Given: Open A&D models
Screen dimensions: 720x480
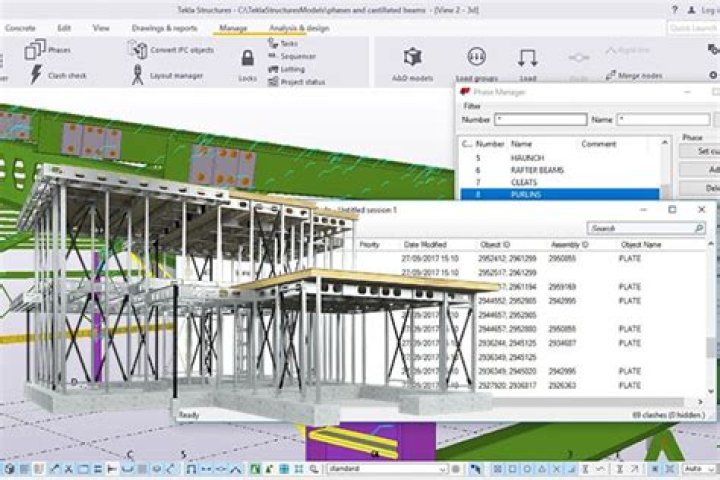Looking at the screenshot, I should pyautogui.click(x=412, y=64).
